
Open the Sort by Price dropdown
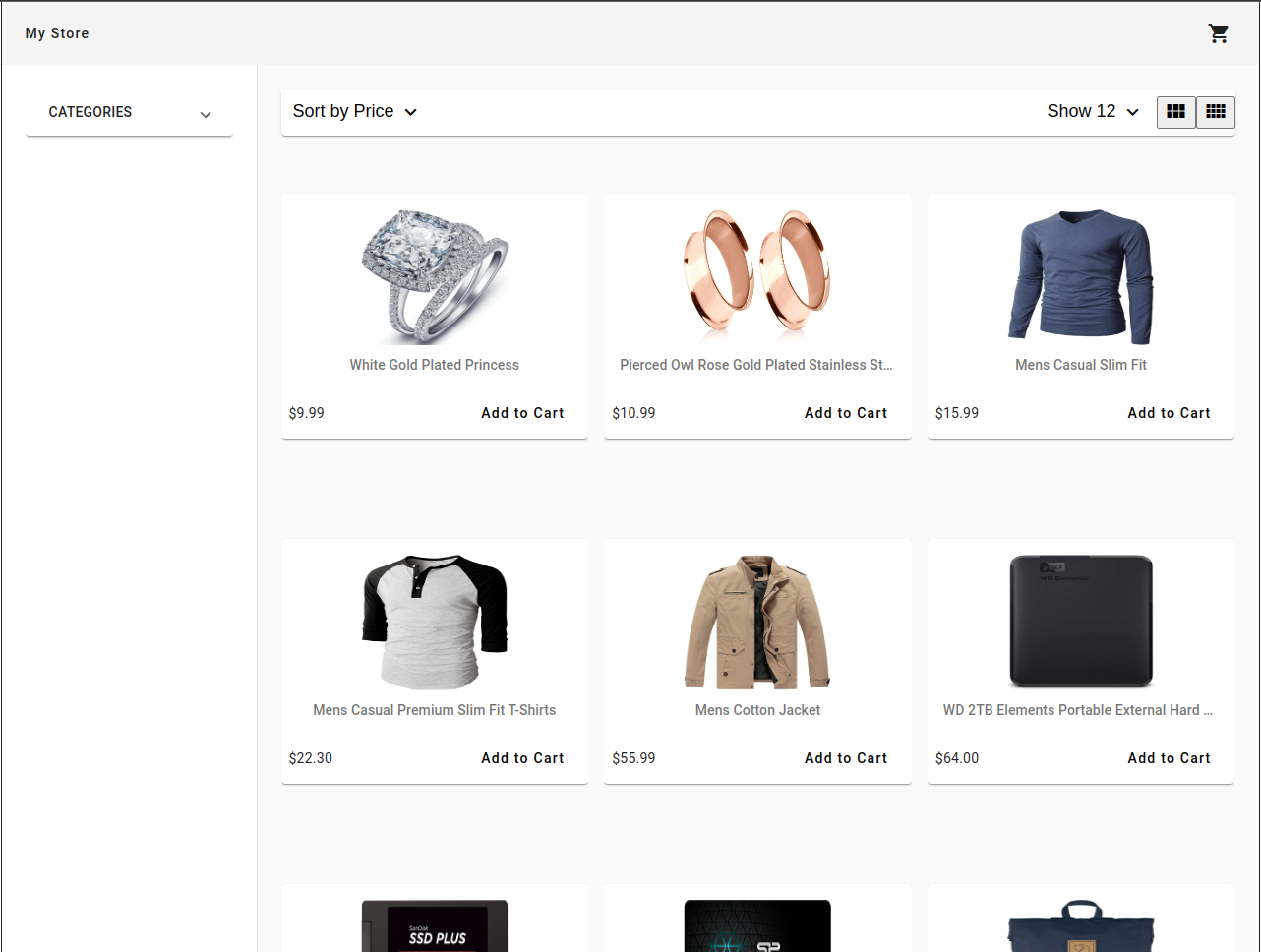click(x=355, y=112)
